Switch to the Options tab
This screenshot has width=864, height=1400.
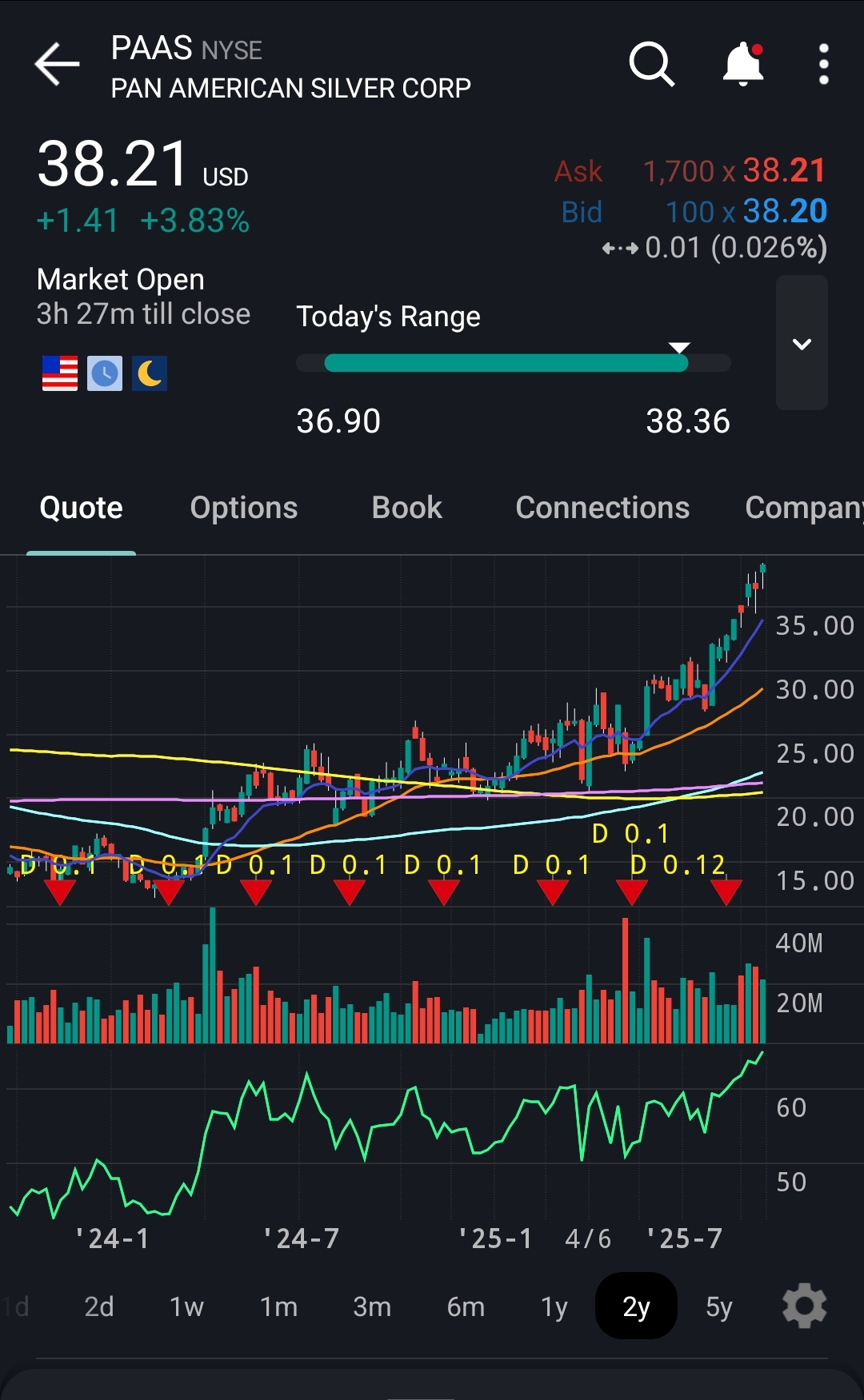[244, 508]
